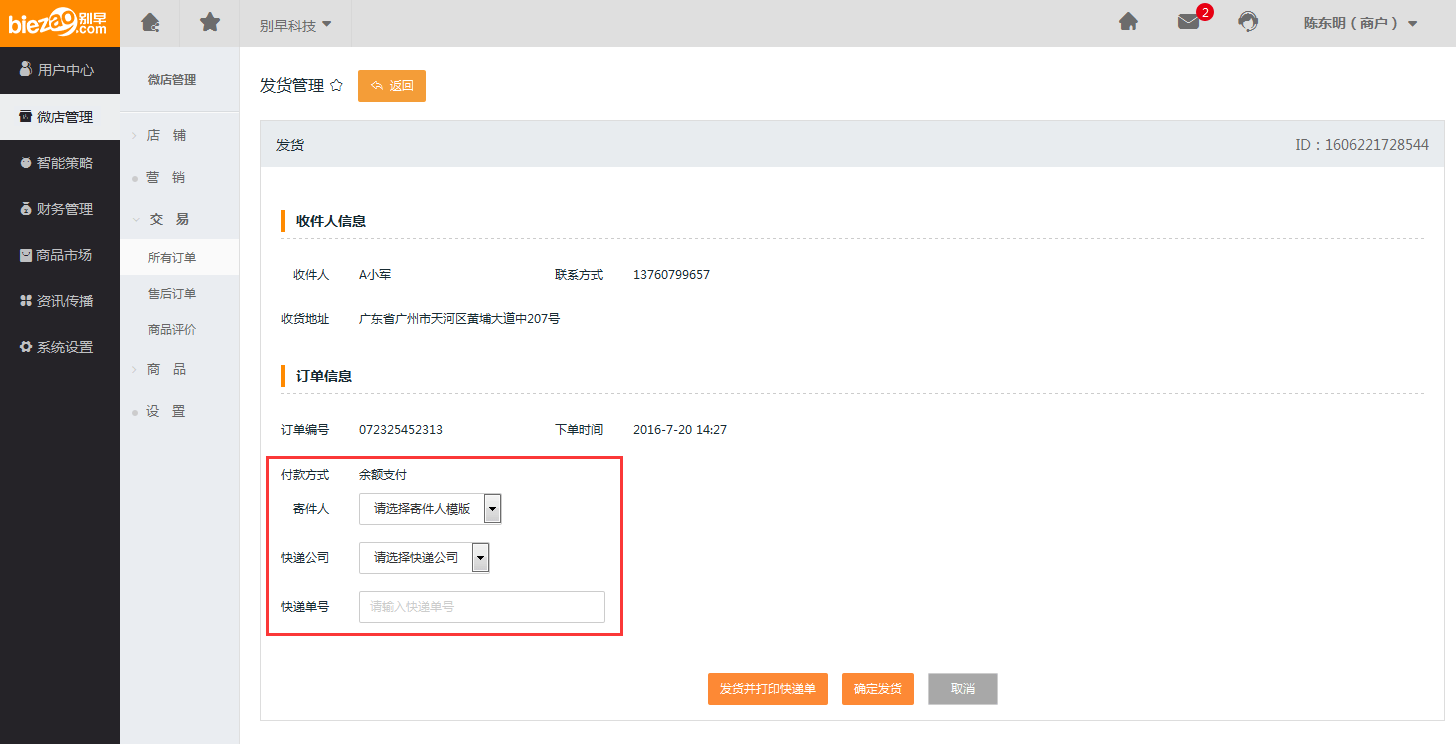
Task: Click the address 广东省广州市天河区黄埔大道中207号
Action: coord(459,319)
